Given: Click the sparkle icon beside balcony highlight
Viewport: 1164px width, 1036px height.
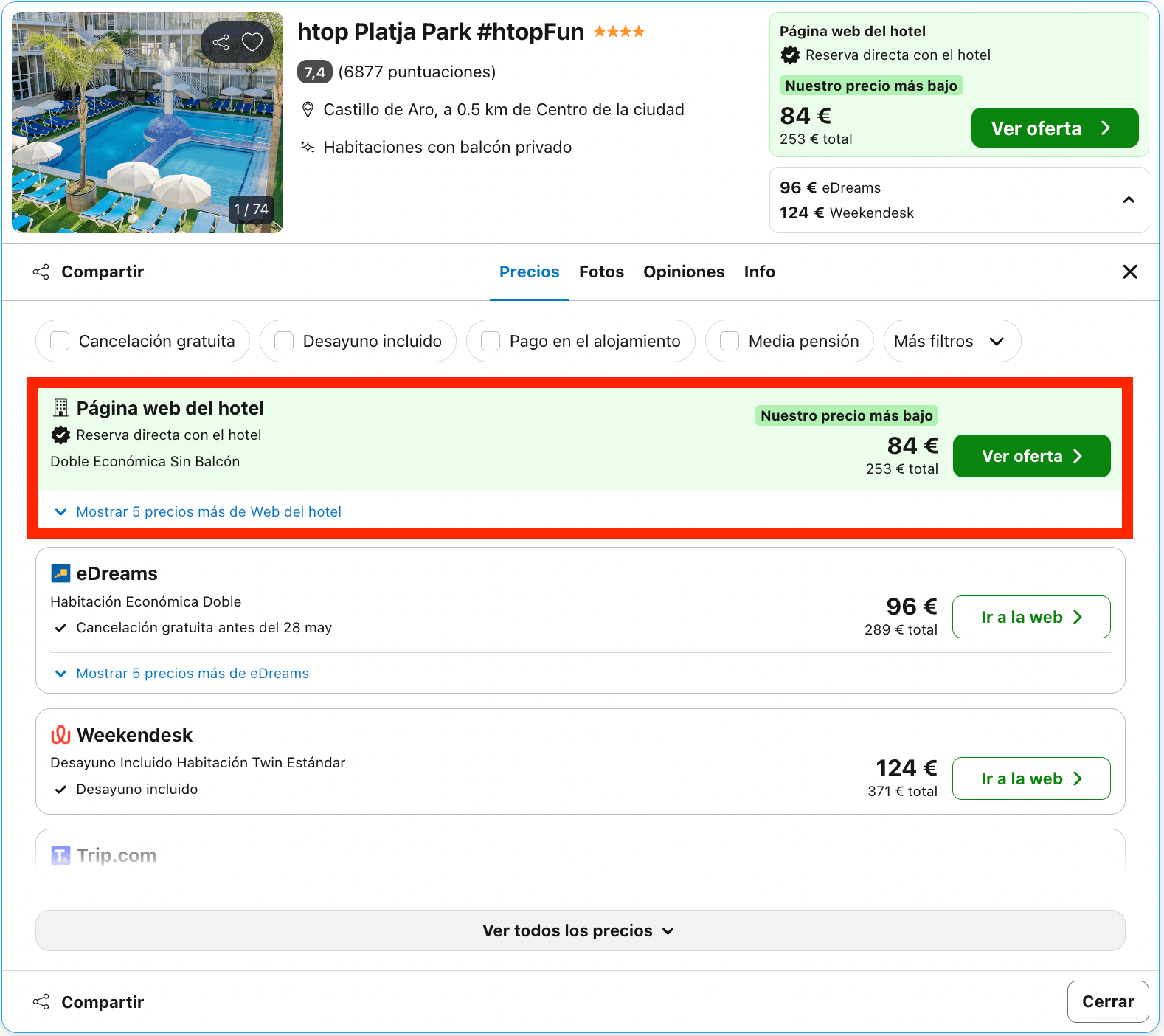Looking at the screenshot, I should (x=308, y=147).
